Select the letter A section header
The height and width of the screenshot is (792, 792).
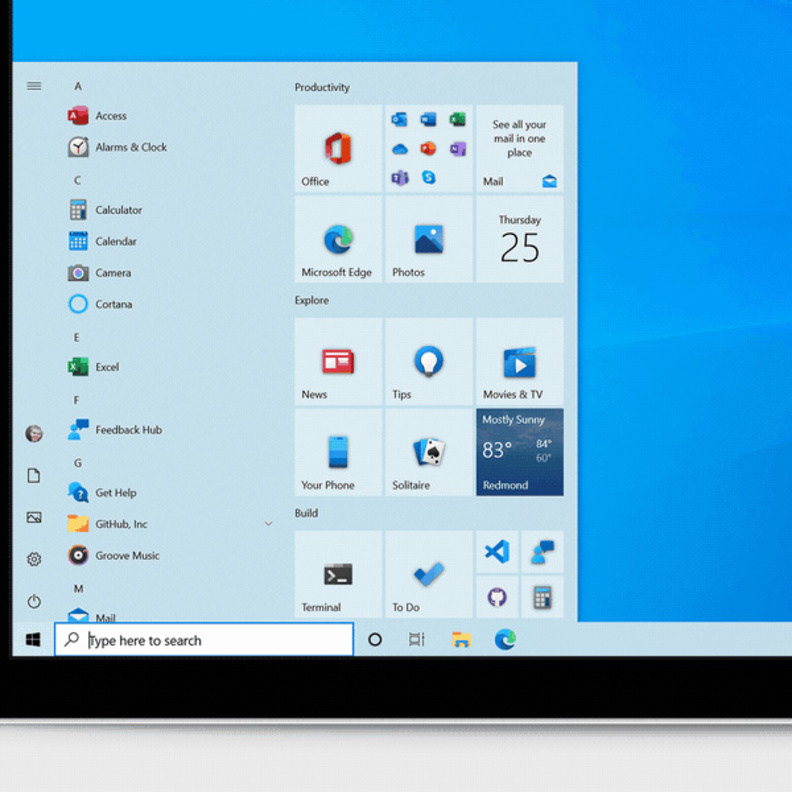pyautogui.click(x=78, y=86)
